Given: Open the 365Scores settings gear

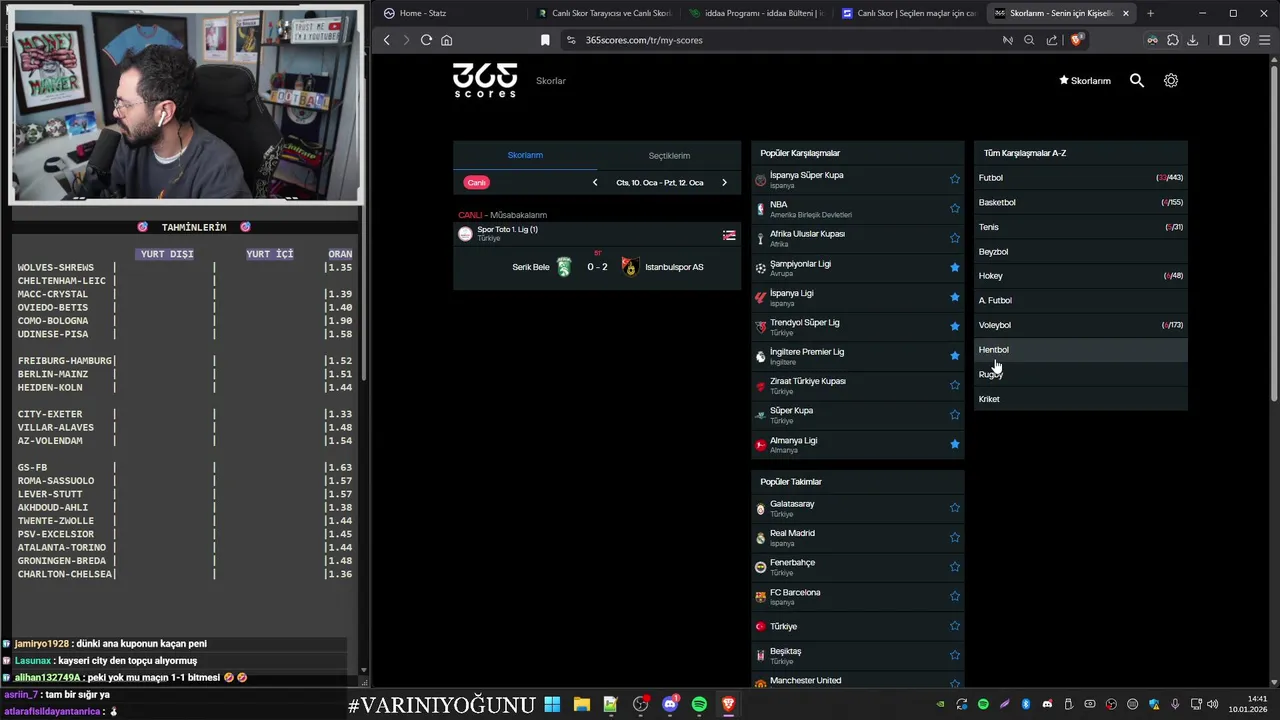Looking at the screenshot, I should (x=1171, y=80).
